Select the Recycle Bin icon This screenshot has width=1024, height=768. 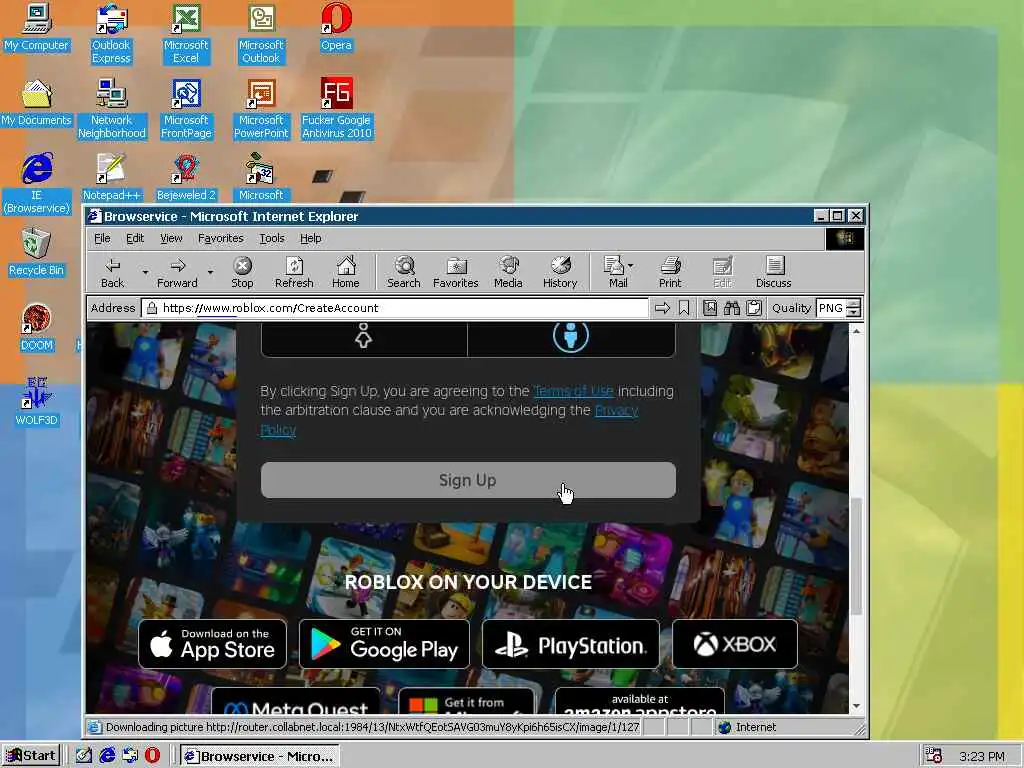tap(36, 252)
